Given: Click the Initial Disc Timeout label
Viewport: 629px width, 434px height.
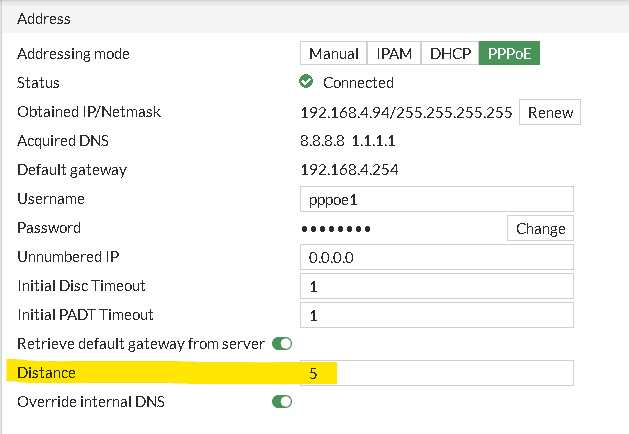Looking at the screenshot, I should click(81, 286).
